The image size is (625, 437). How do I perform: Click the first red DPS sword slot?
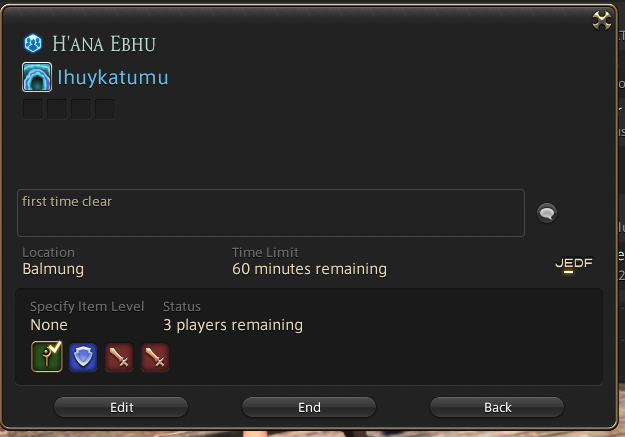click(119, 357)
